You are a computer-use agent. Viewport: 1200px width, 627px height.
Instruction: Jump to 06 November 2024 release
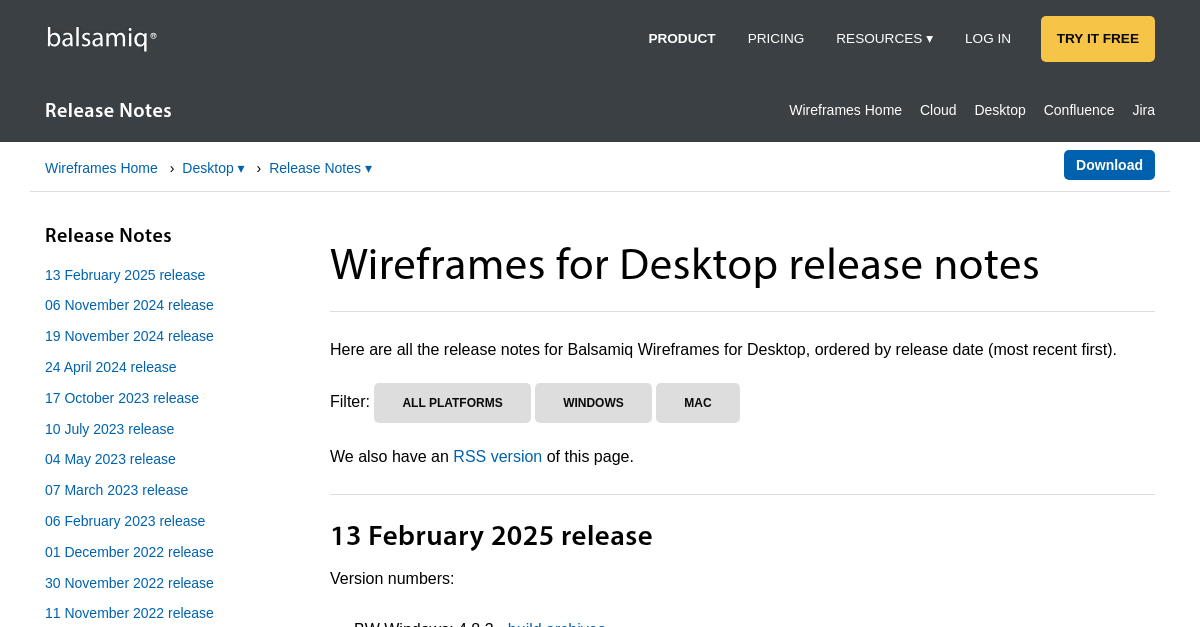[129, 305]
